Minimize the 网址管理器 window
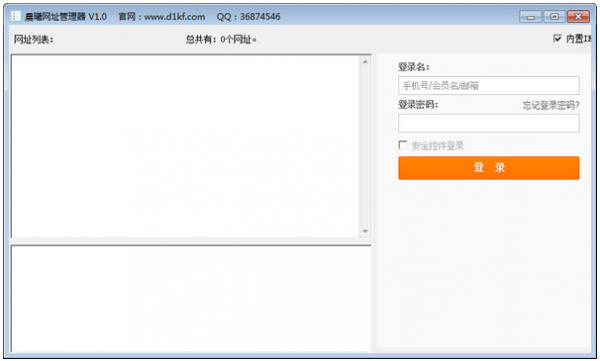 530,17
